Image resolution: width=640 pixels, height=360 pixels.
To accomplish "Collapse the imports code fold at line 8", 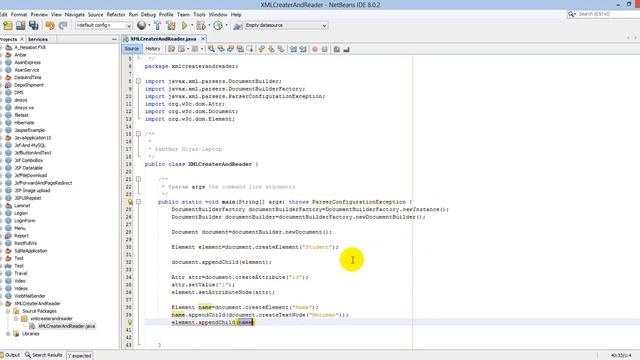I will click(x=138, y=81).
